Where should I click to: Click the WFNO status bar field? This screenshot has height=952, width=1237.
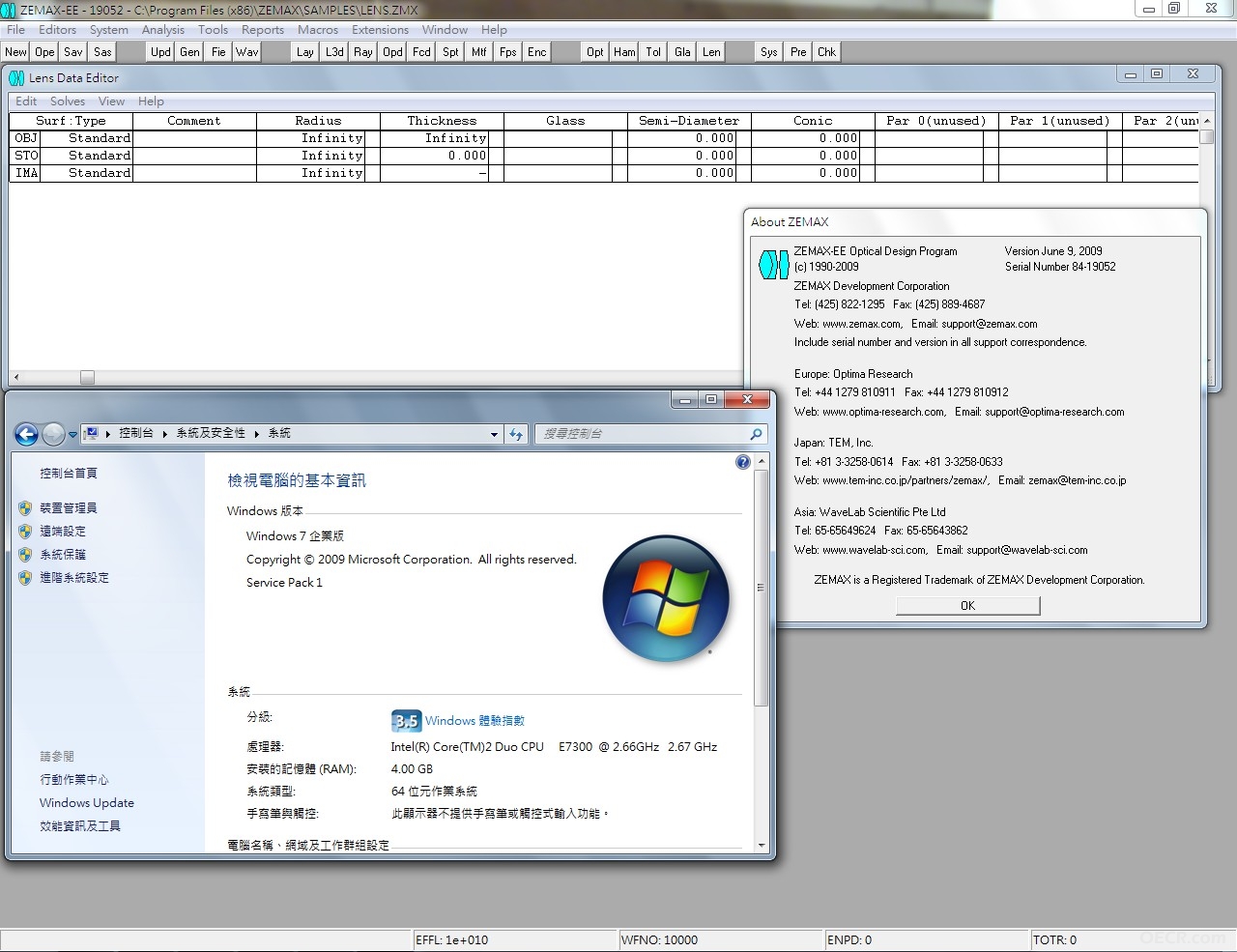click(x=721, y=940)
